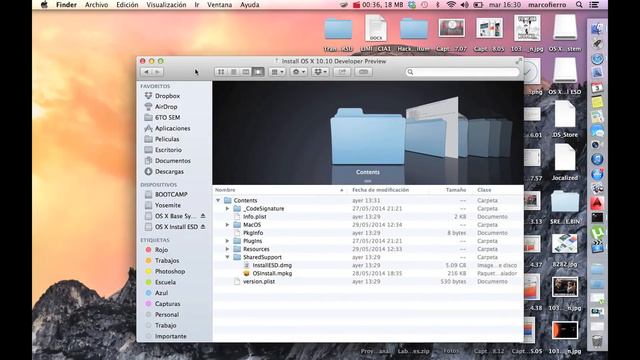The image size is (640, 360).
Task: Eject OS X Base System volume
Action: click(203, 216)
